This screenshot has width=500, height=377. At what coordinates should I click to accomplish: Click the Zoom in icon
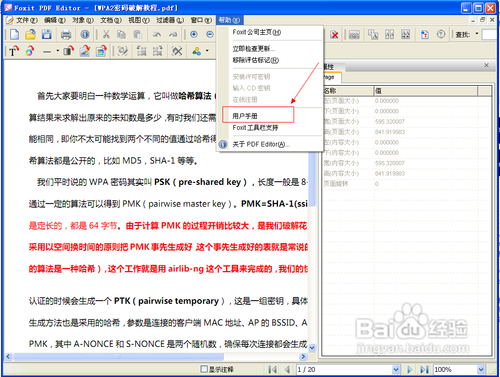pos(194,34)
